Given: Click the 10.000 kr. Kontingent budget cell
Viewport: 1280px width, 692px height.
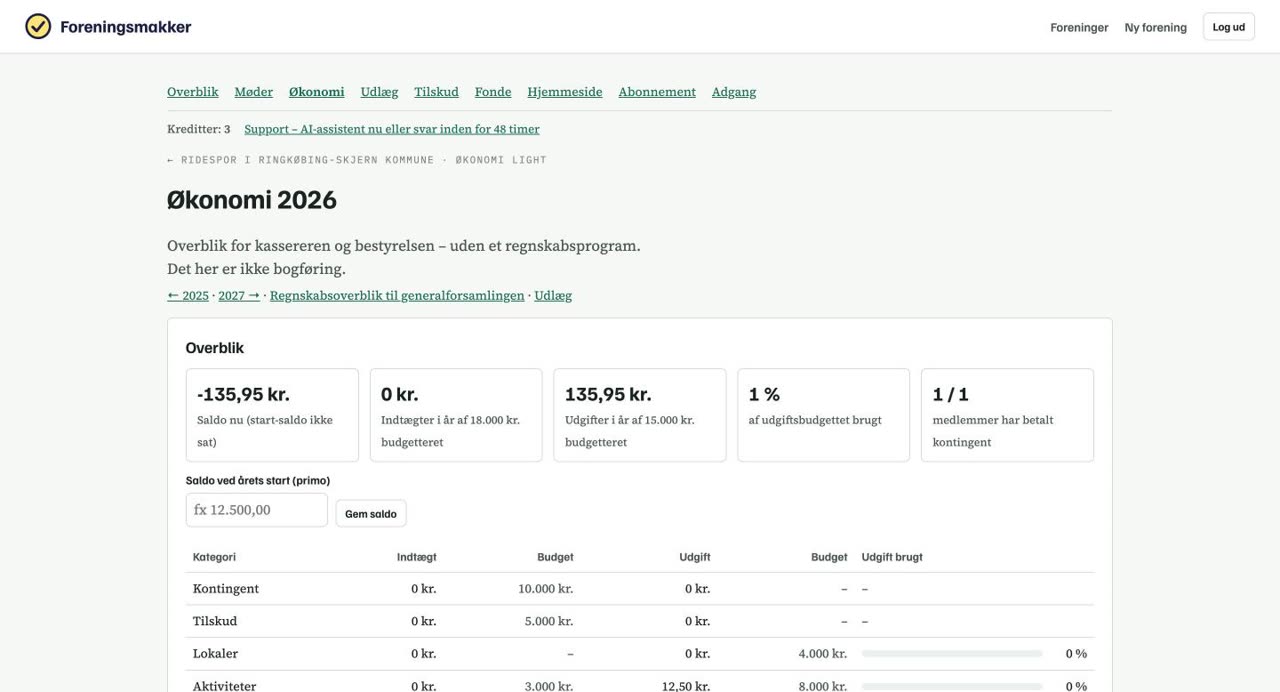Looking at the screenshot, I should coord(546,589).
